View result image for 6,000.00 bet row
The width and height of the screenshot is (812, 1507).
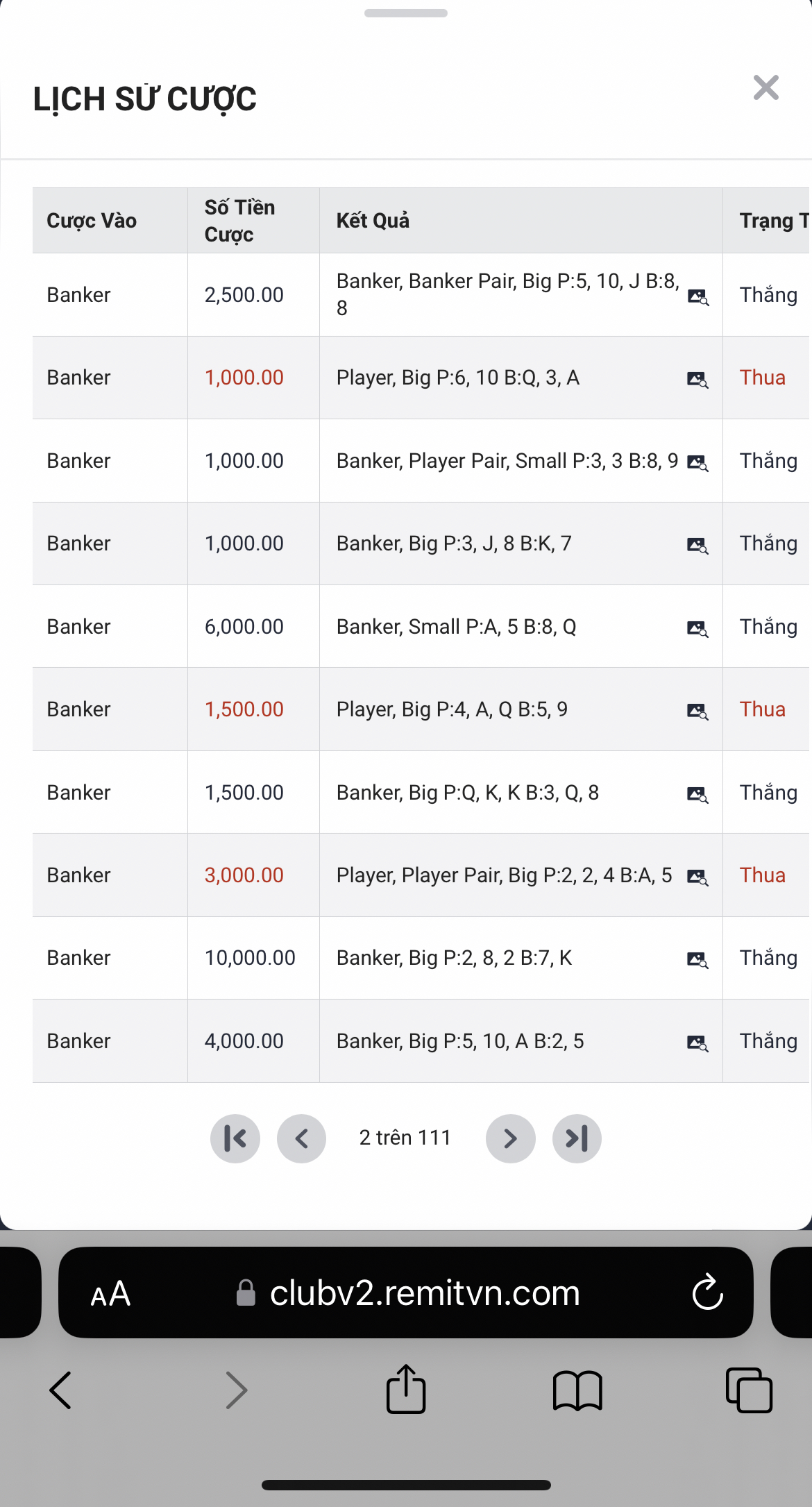pos(697,628)
